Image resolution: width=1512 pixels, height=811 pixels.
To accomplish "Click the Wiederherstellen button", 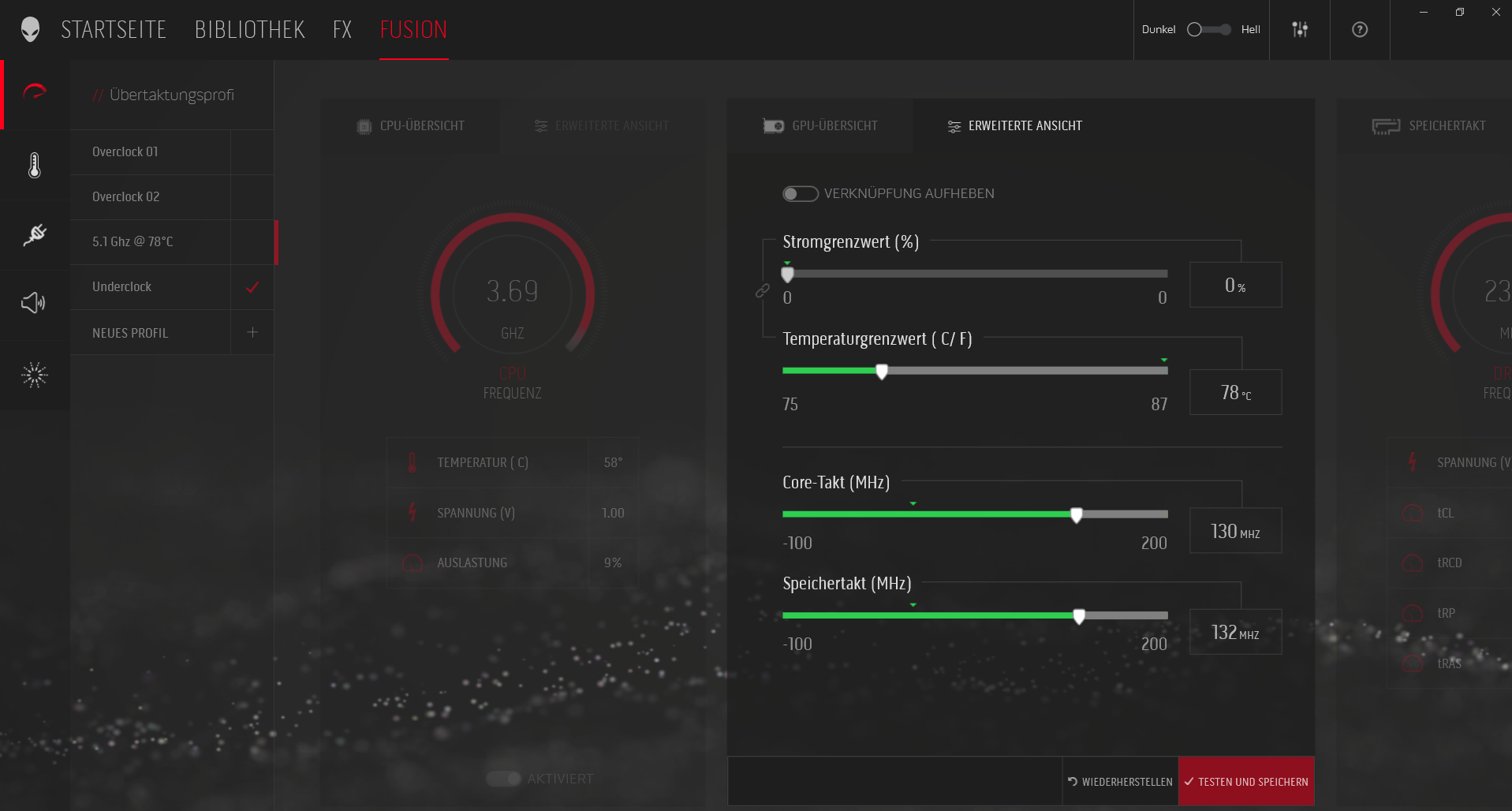I will pyautogui.click(x=1120, y=782).
